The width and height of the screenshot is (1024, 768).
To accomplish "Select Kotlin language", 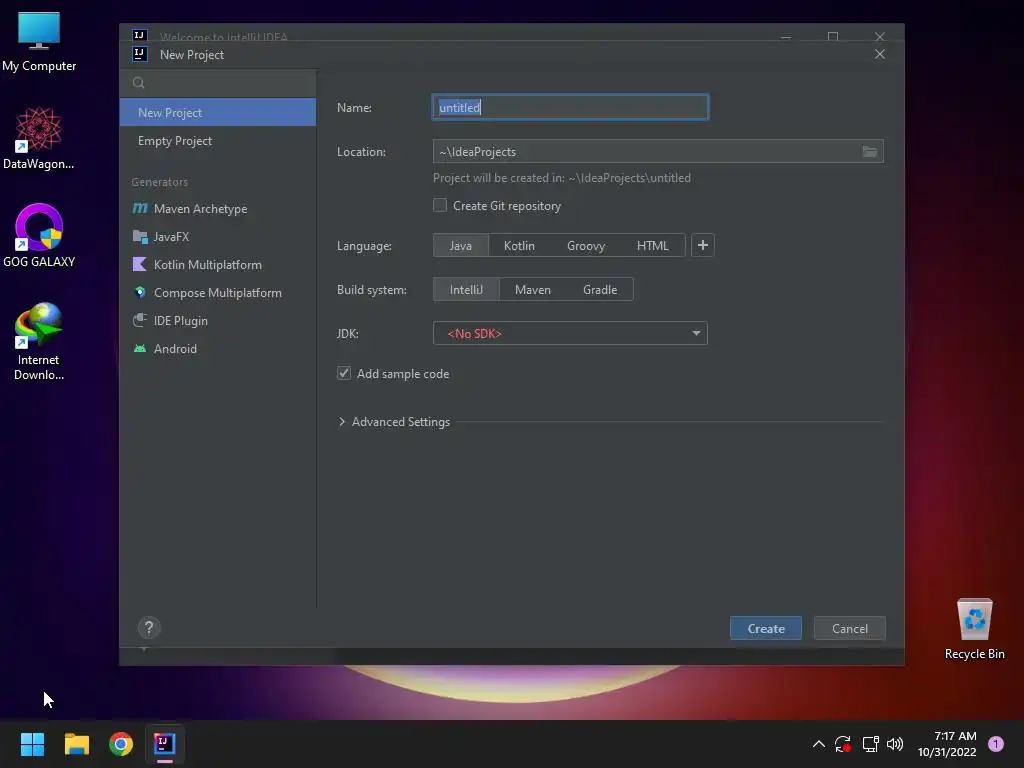I will coord(519,246).
